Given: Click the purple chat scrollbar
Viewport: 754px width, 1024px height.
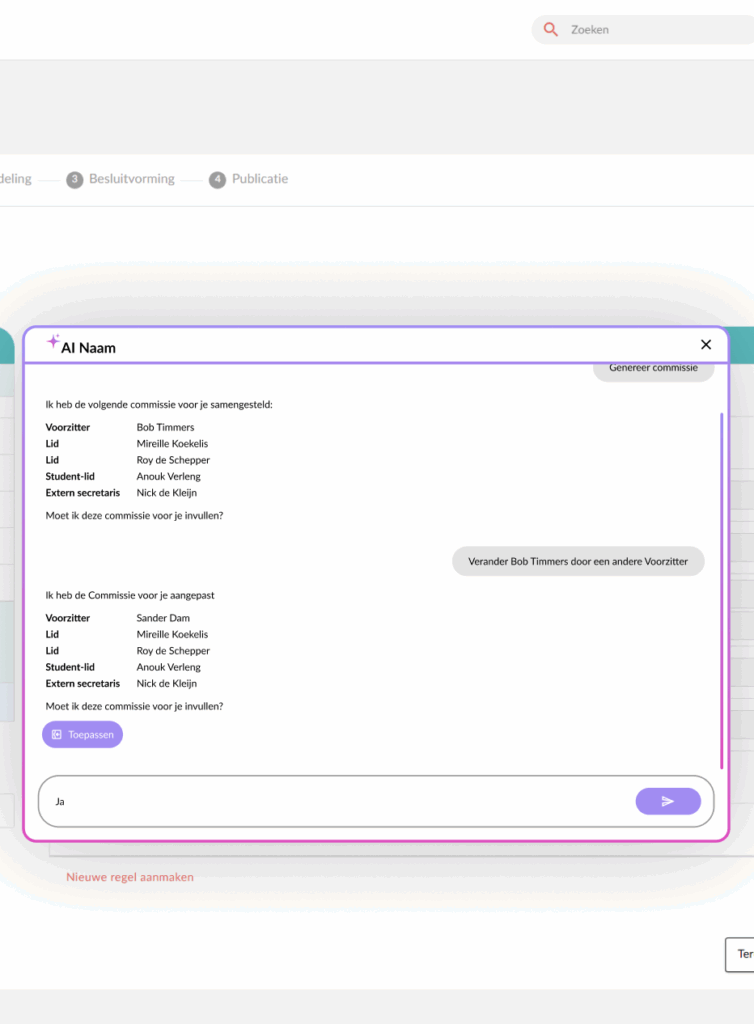Looking at the screenshot, I should pyautogui.click(x=721, y=590).
